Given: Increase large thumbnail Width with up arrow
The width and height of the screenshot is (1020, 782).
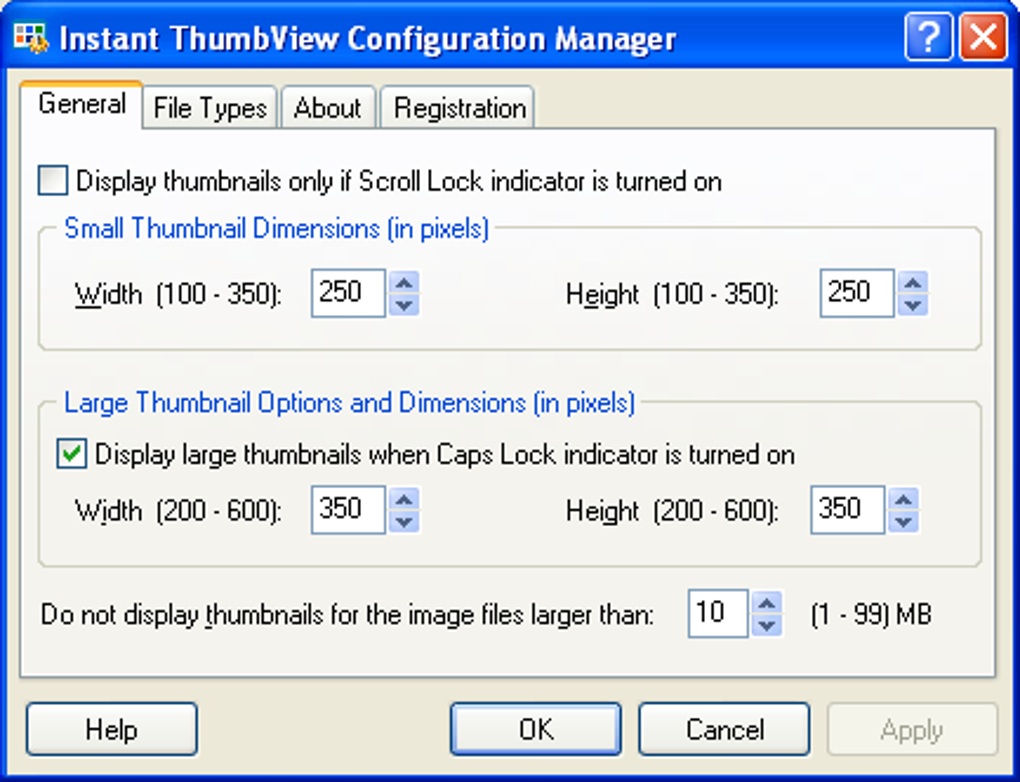Looking at the screenshot, I should click(x=403, y=499).
